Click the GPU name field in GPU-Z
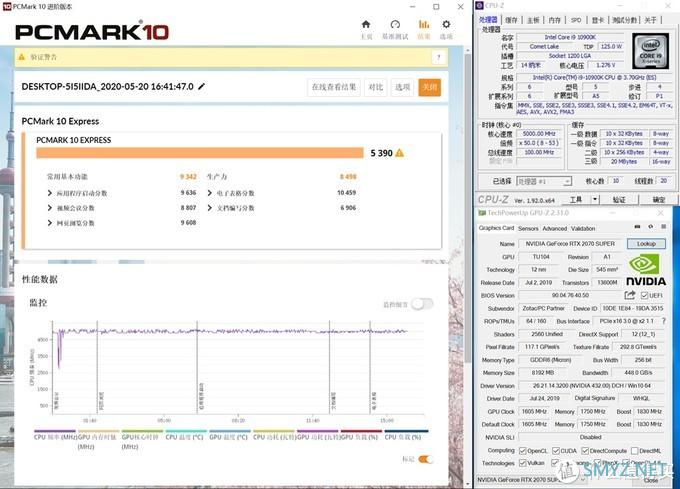Image resolution: width=680 pixels, height=489 pixels. [x=570, y=244]
